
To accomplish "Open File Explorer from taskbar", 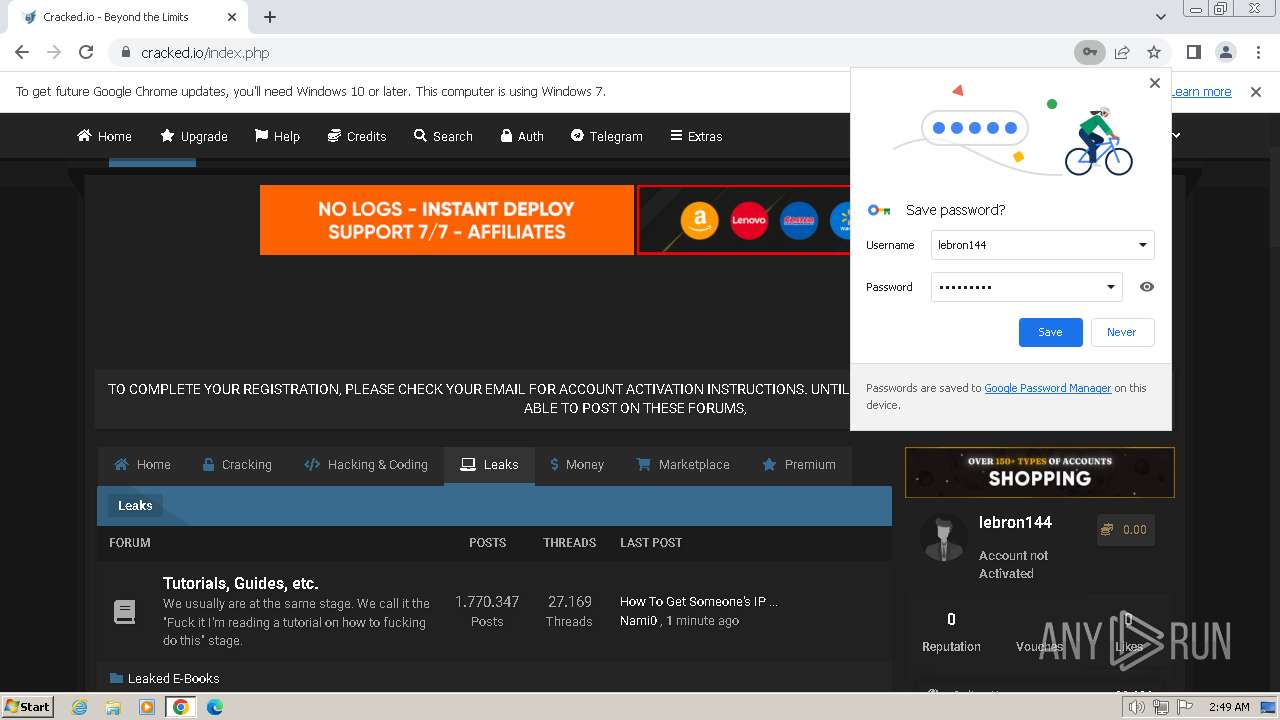I will click(113, 707).
